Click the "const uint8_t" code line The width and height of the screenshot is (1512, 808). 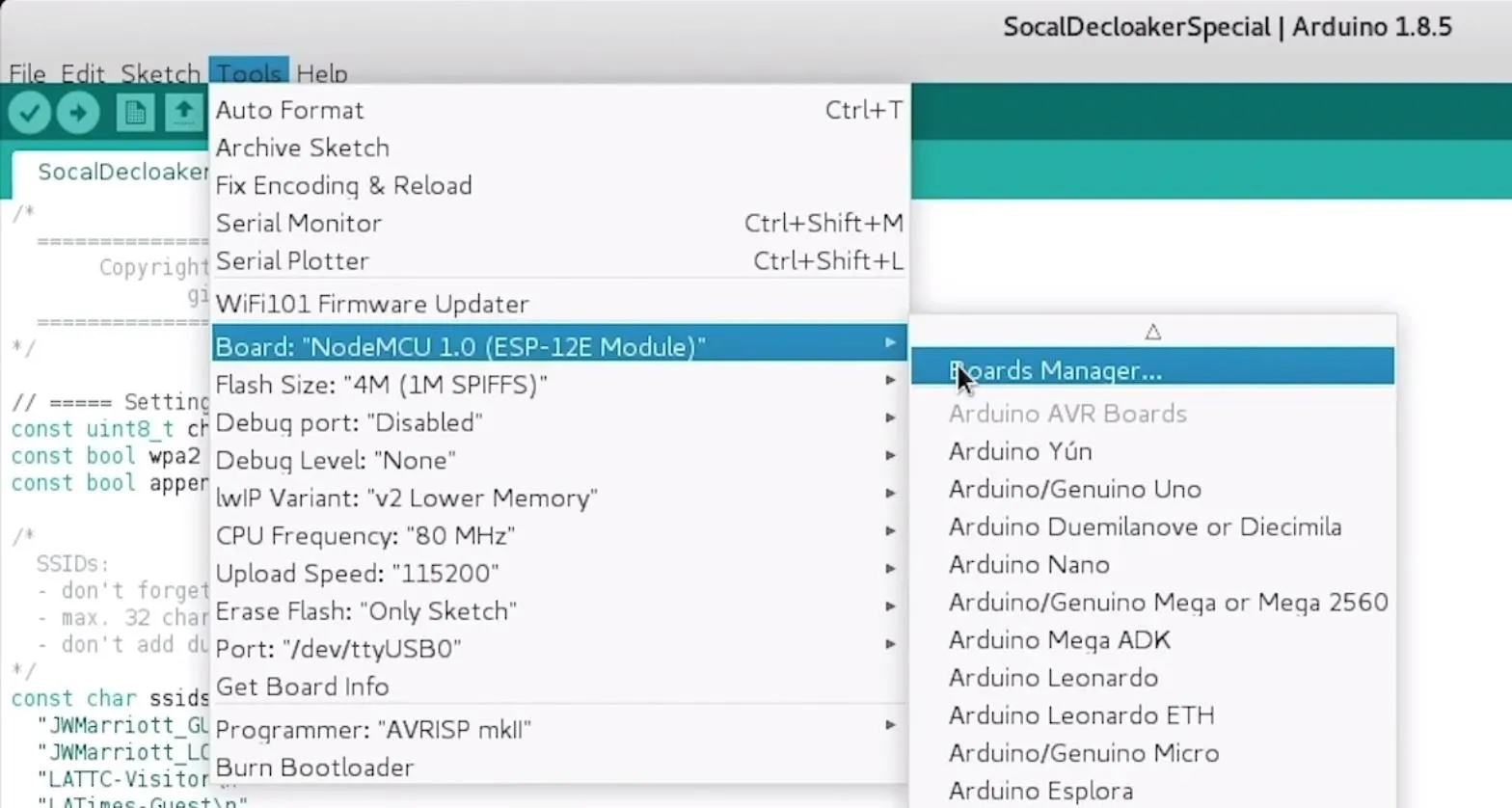tap(110, 429)
